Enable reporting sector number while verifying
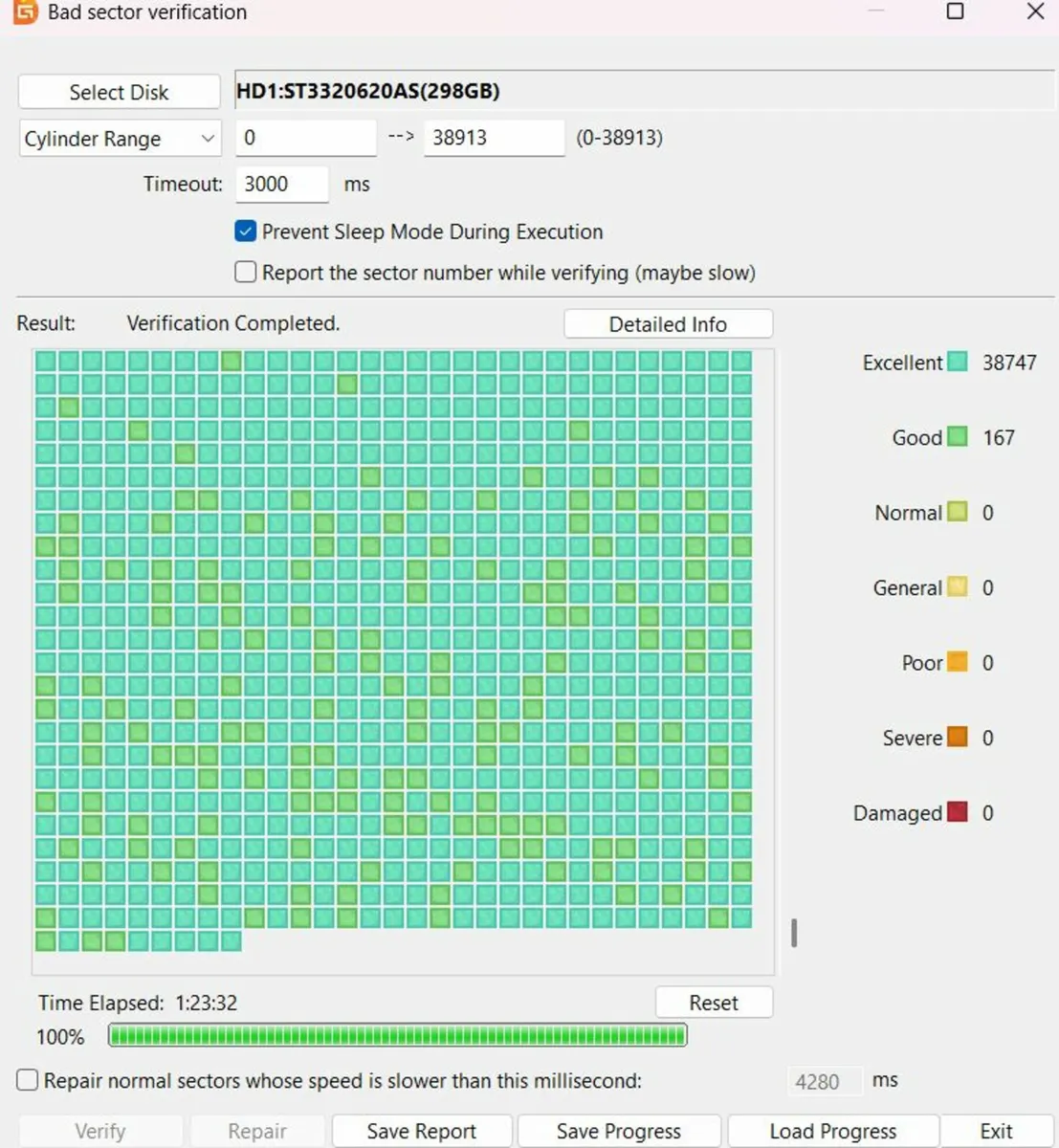The width and height of the screenshot is (1059, 1148). click(x=246, y=273)
